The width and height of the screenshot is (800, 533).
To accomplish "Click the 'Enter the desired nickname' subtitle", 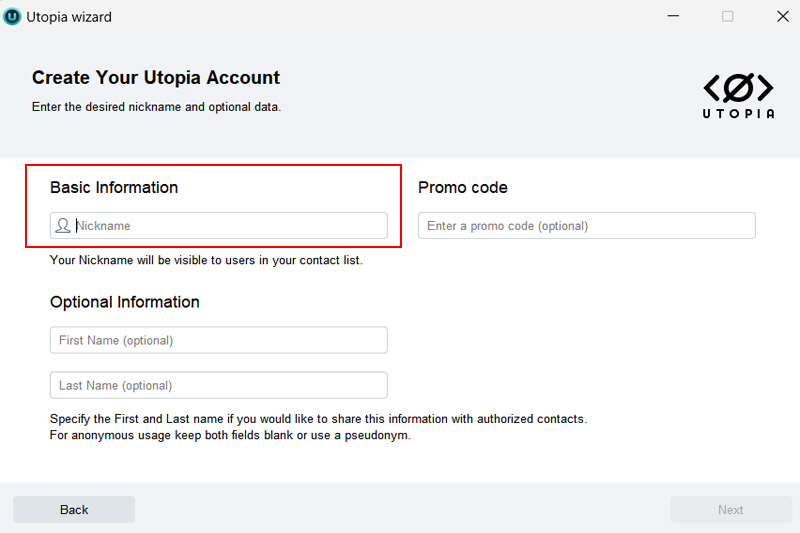I will (x=156, y=107).
